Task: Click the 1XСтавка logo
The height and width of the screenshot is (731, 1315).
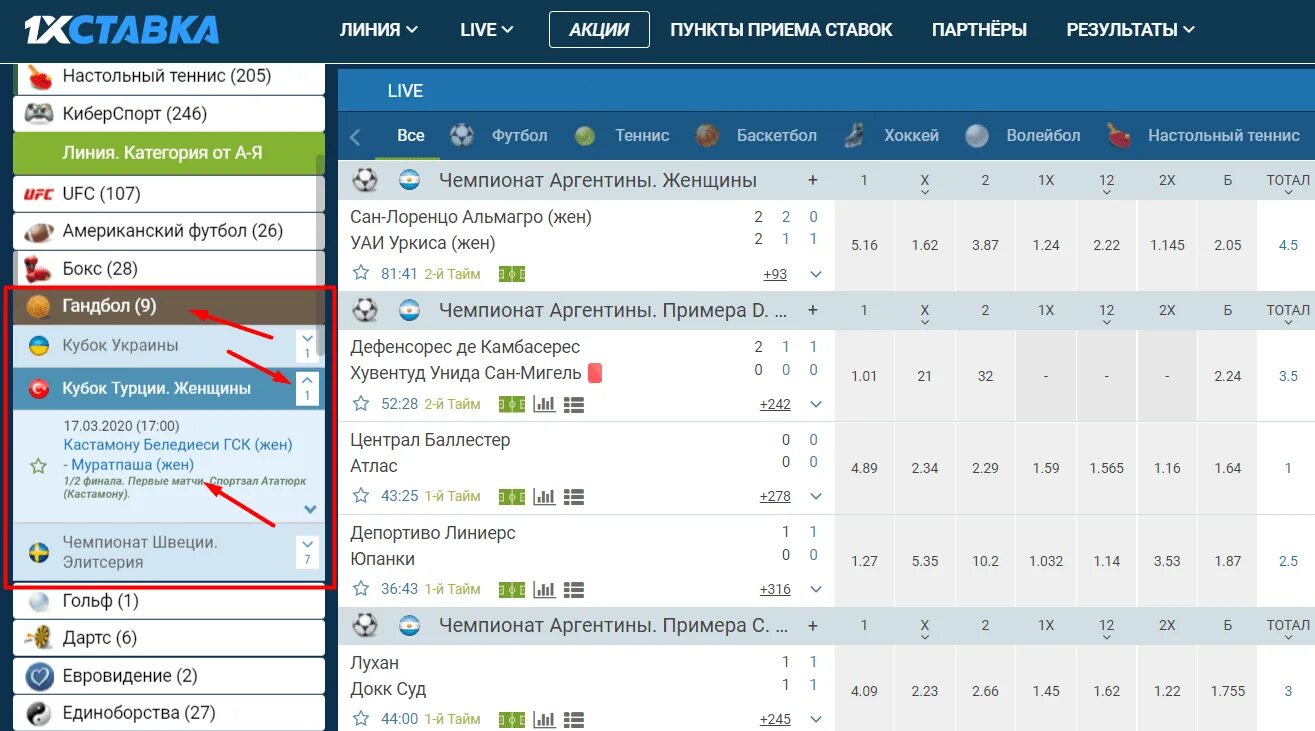Action: [x=122, y=30]
